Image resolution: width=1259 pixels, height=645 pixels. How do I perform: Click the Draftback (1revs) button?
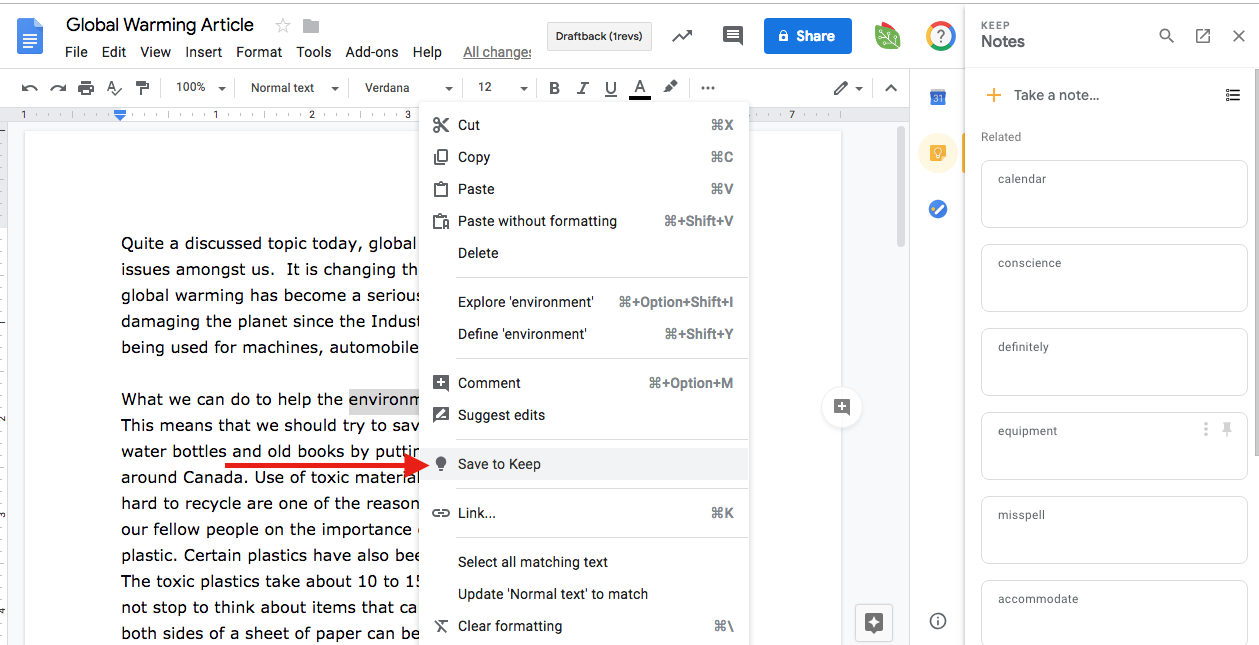click(x=600, y=37)
